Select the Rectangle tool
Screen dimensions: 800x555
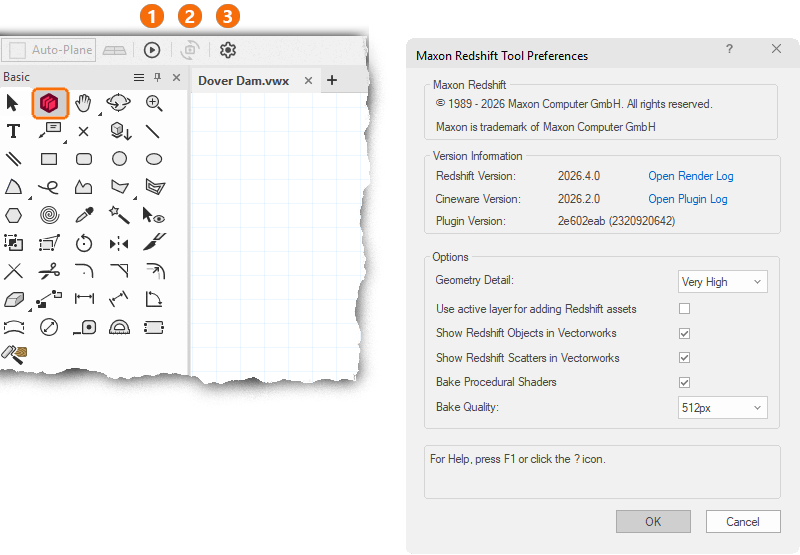pos(49,159)
